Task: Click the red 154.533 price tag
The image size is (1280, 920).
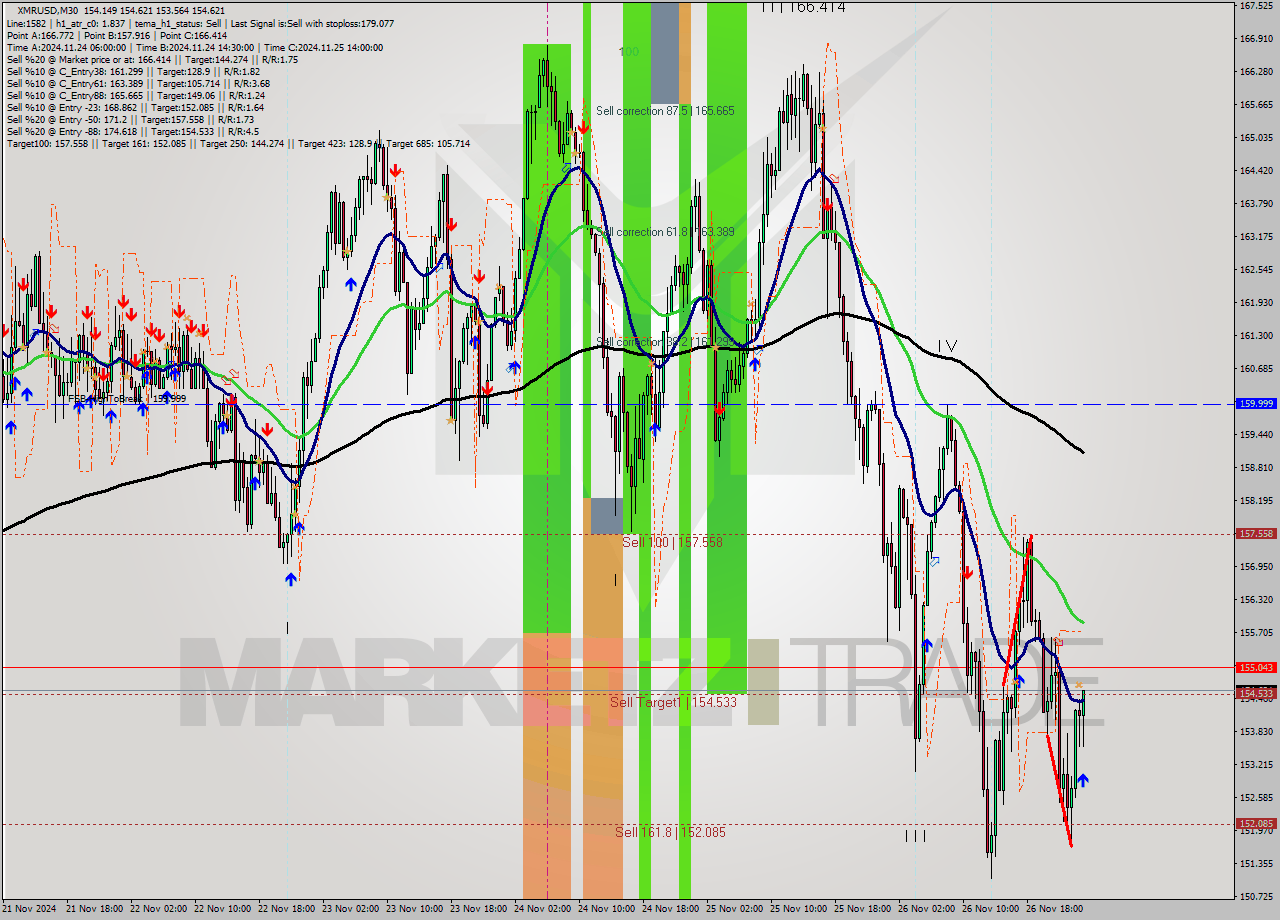Action: coord(1256,693)
